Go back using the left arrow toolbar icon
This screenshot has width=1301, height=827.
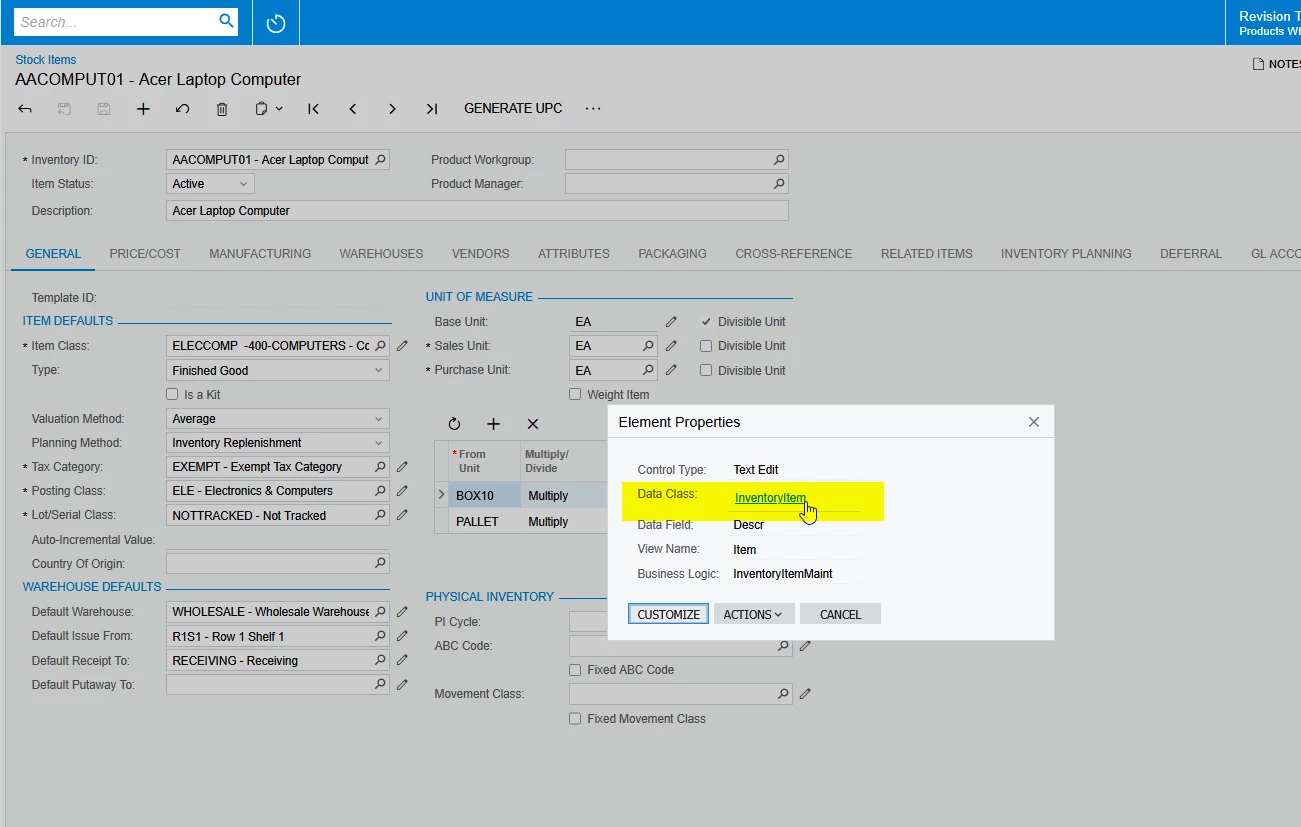pyautogui.click(x=25, y=109)
